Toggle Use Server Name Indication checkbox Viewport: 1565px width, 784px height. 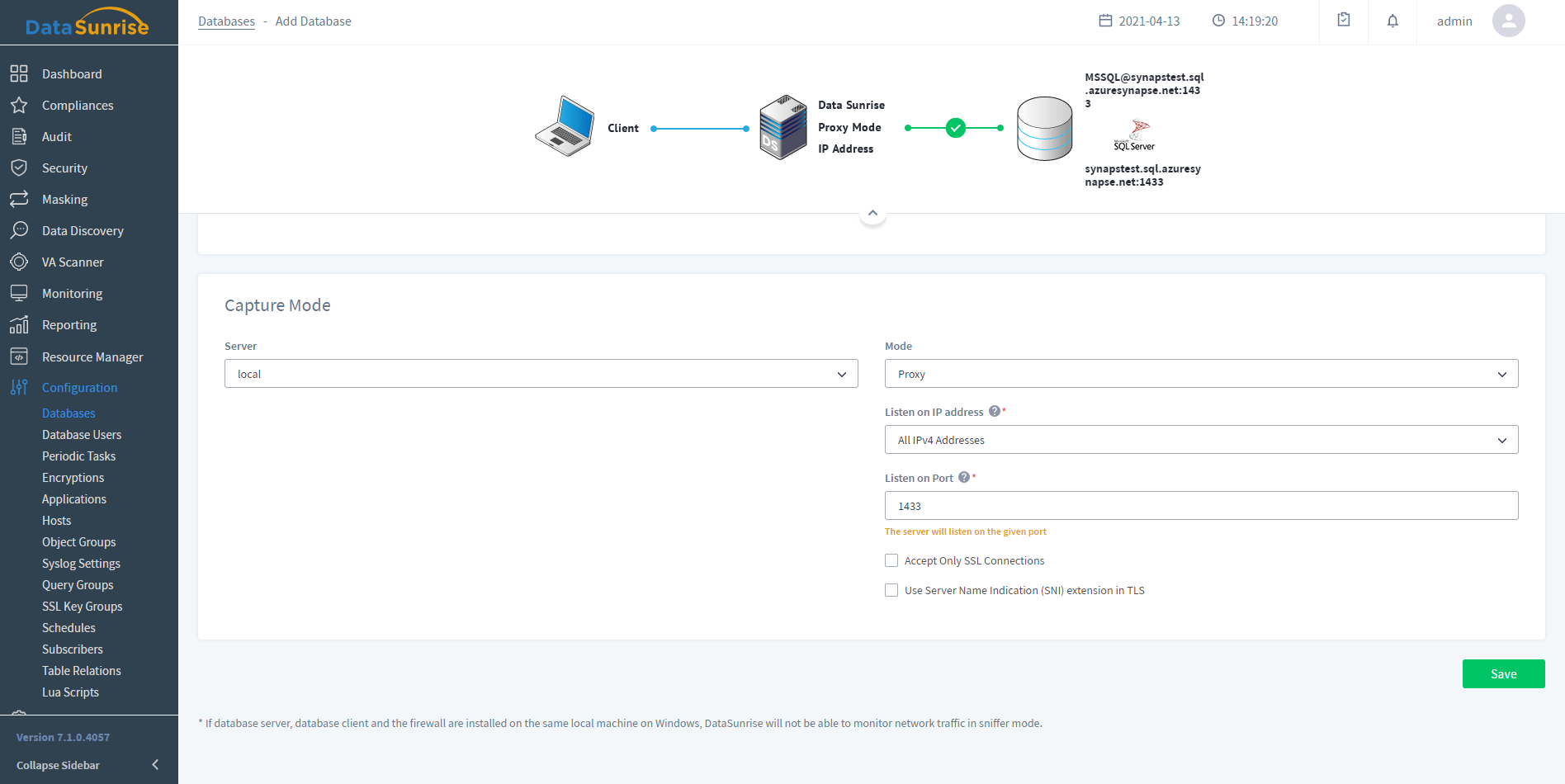891,590
